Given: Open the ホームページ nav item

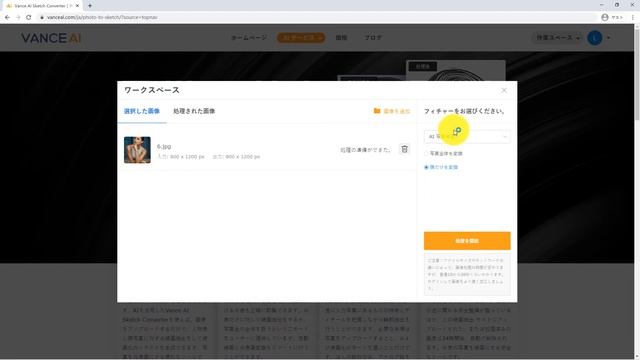Looking at the screenshot, I should coord(249,38).
